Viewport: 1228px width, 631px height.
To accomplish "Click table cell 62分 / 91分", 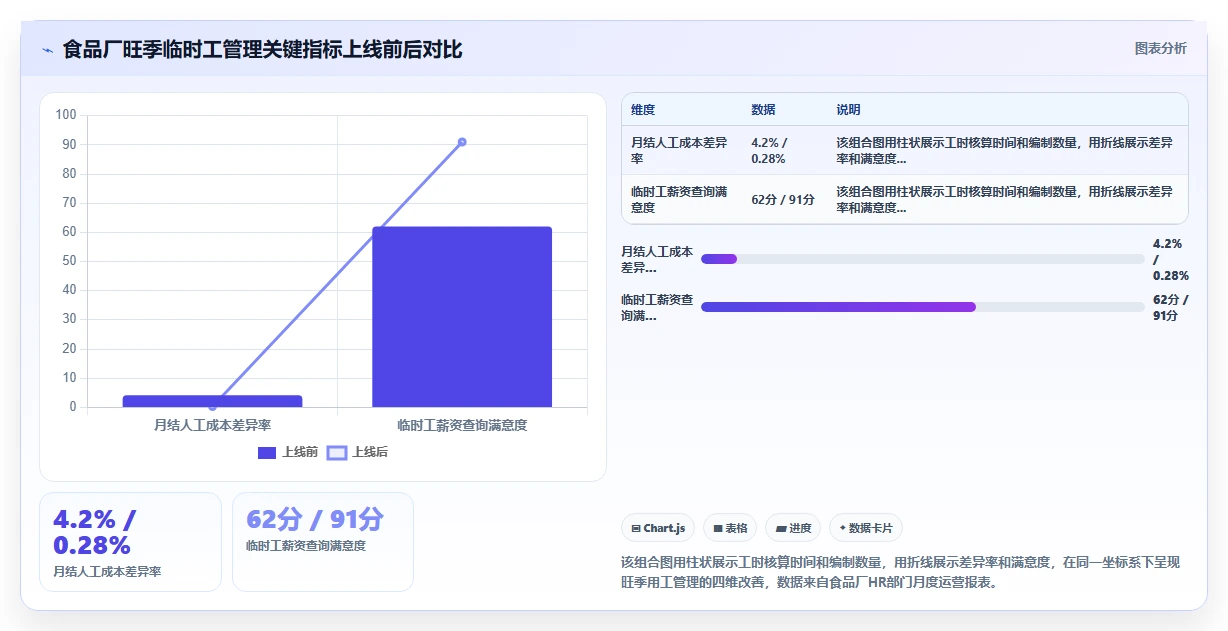I will click(x=783, y=199).
